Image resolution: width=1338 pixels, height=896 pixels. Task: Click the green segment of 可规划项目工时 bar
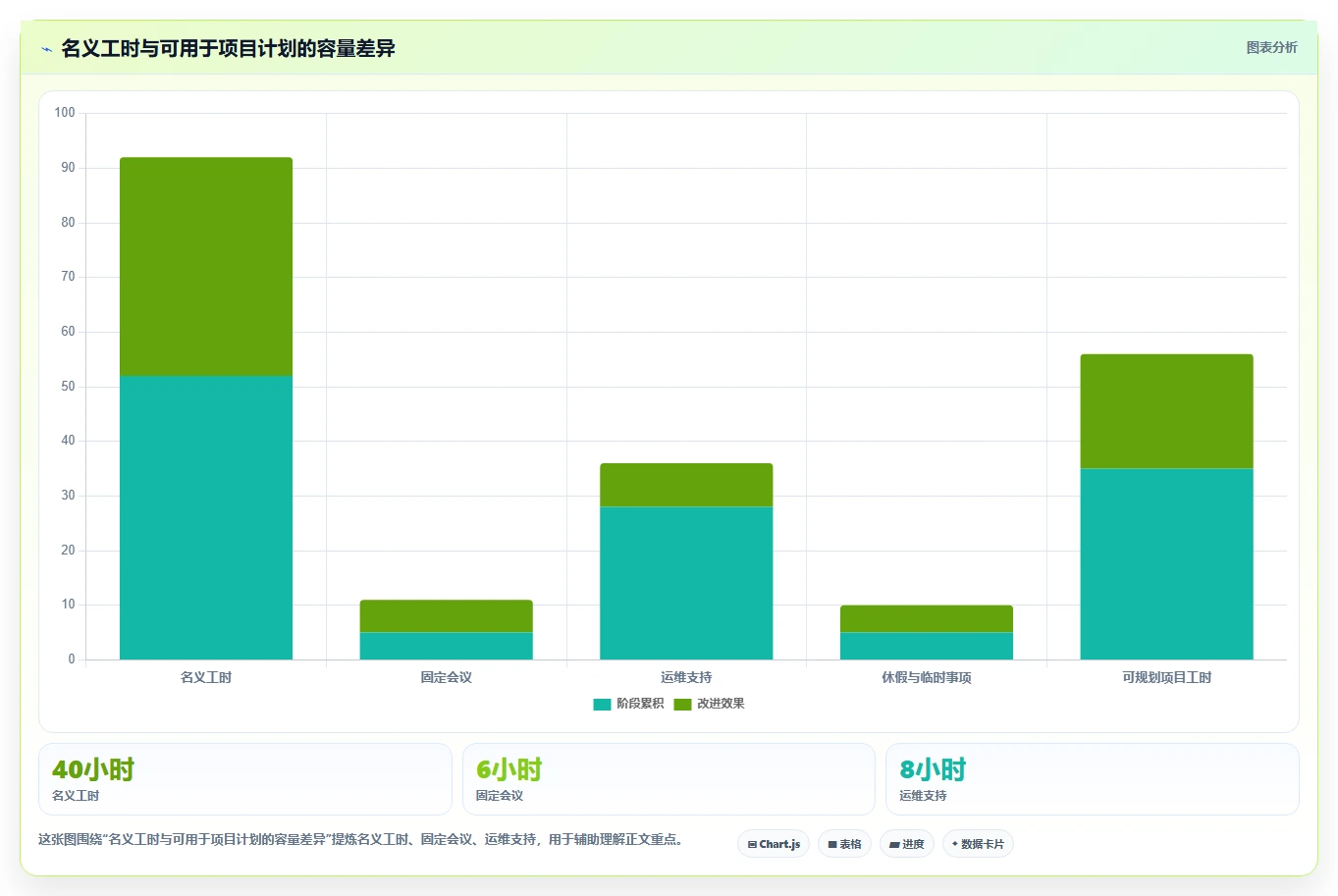click(x=1167, y=411)
